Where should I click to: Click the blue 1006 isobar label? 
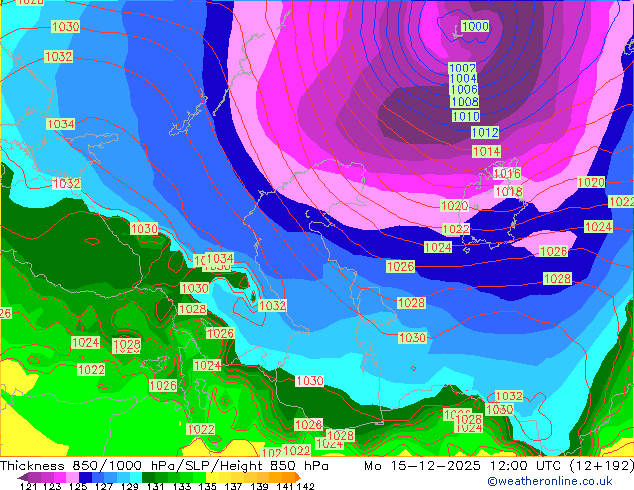[x=464, y=89]
